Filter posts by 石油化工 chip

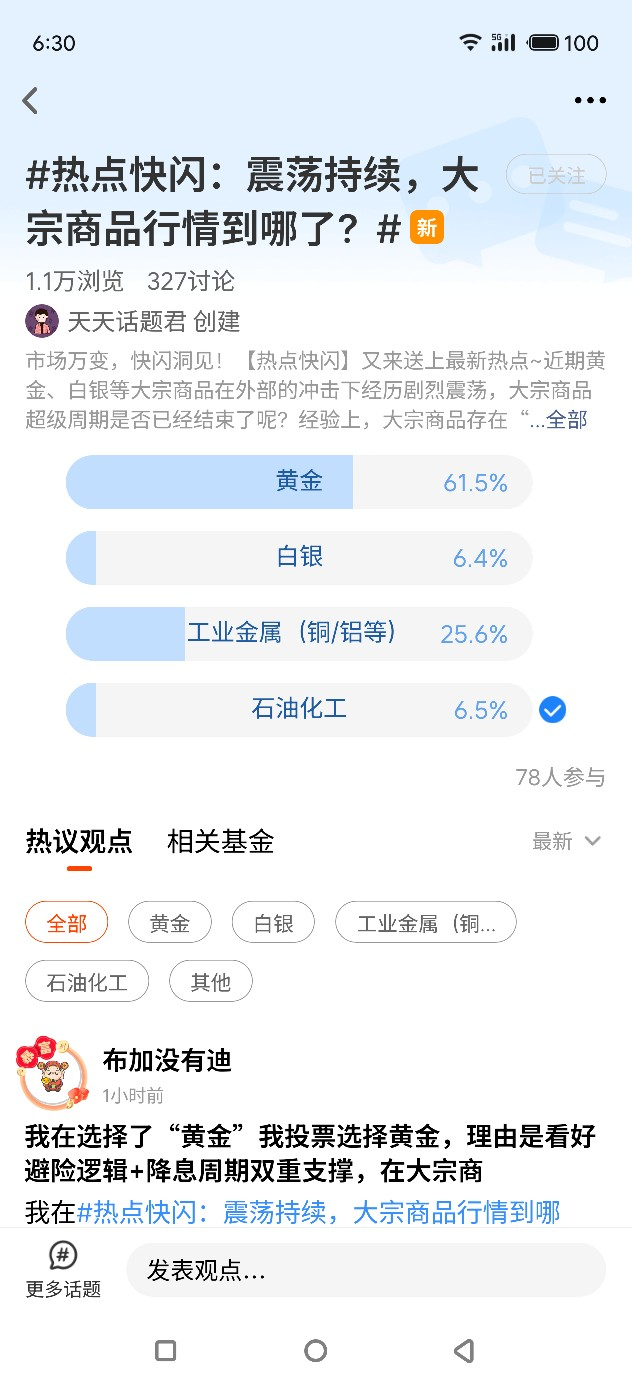(87, 982)
